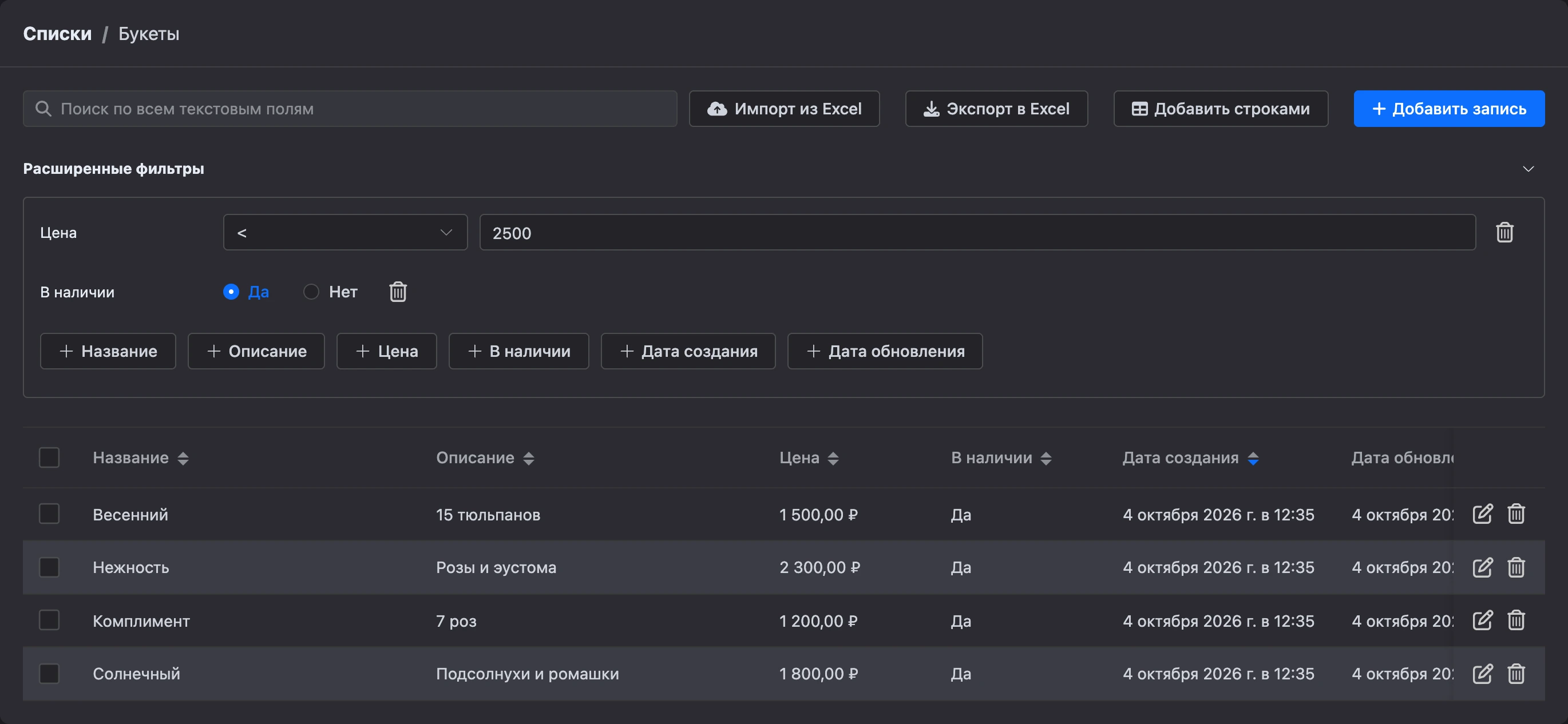Sort by Цена column arrows
1568x724 pixels.
(x=833, y=458)
